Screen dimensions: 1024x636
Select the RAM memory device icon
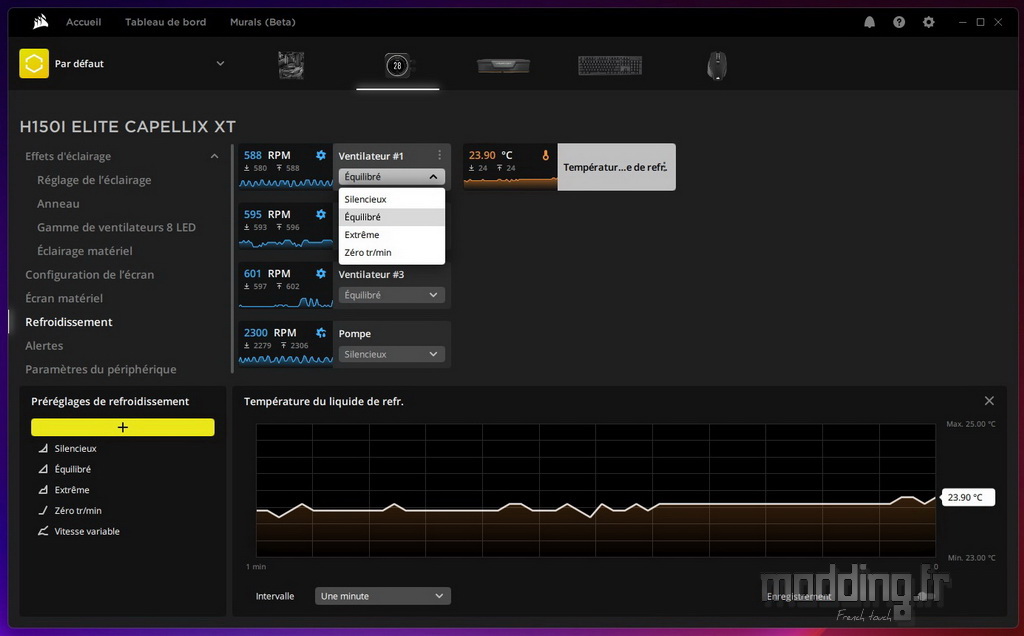coord(503,65)
